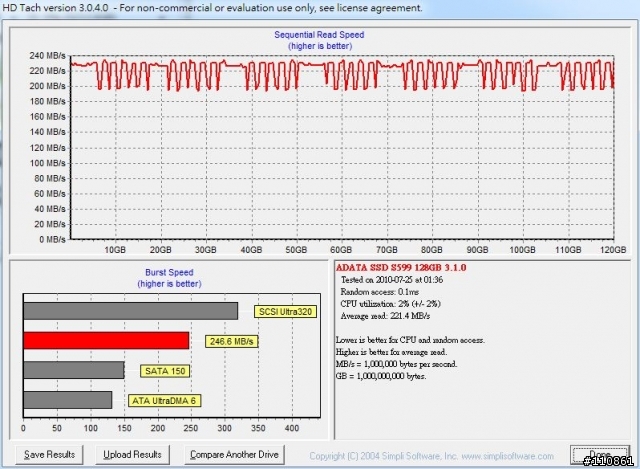
Task: Open Compare Another Drive
Action: click(x=234, y=454)
